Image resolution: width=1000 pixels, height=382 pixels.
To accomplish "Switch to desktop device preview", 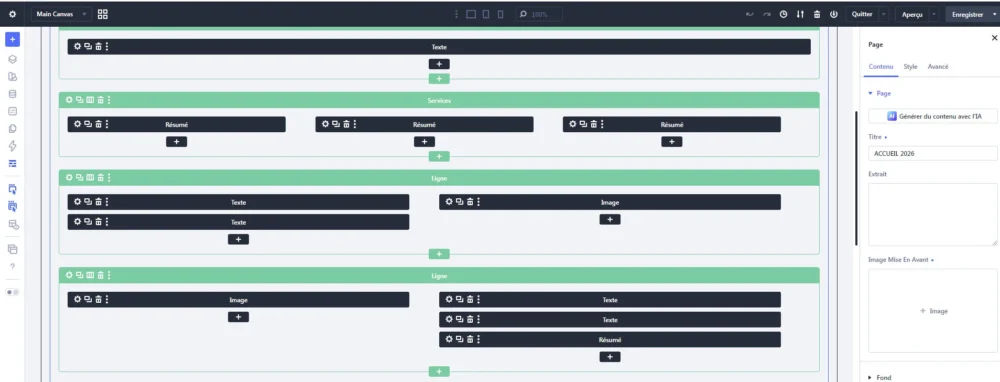I will click(471, 14).
